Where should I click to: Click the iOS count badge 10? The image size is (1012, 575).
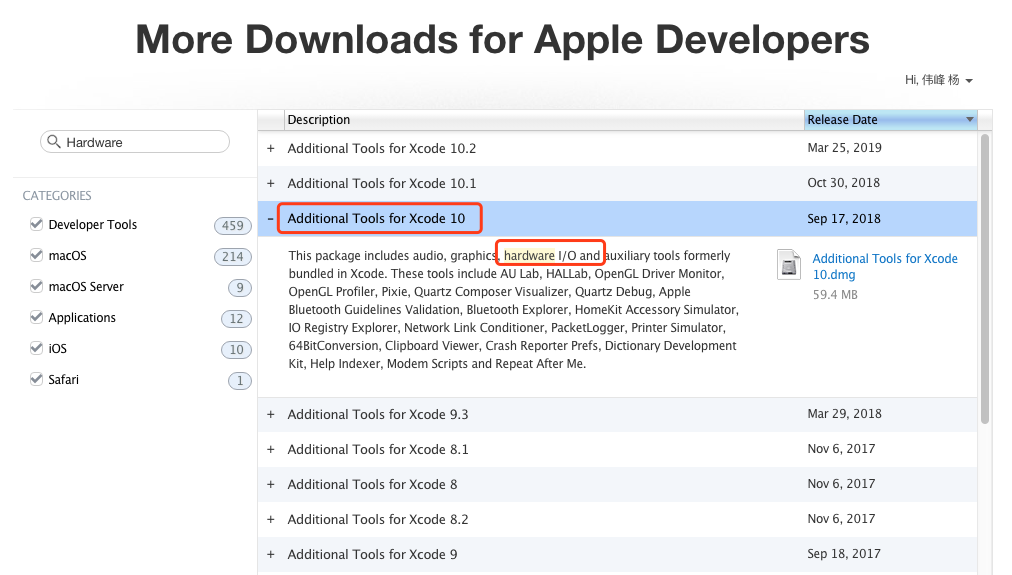pos(236,349)
